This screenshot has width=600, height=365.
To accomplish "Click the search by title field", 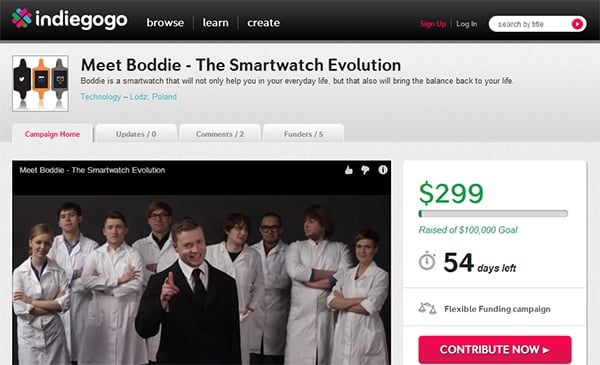I will click(x=532, y=24).
